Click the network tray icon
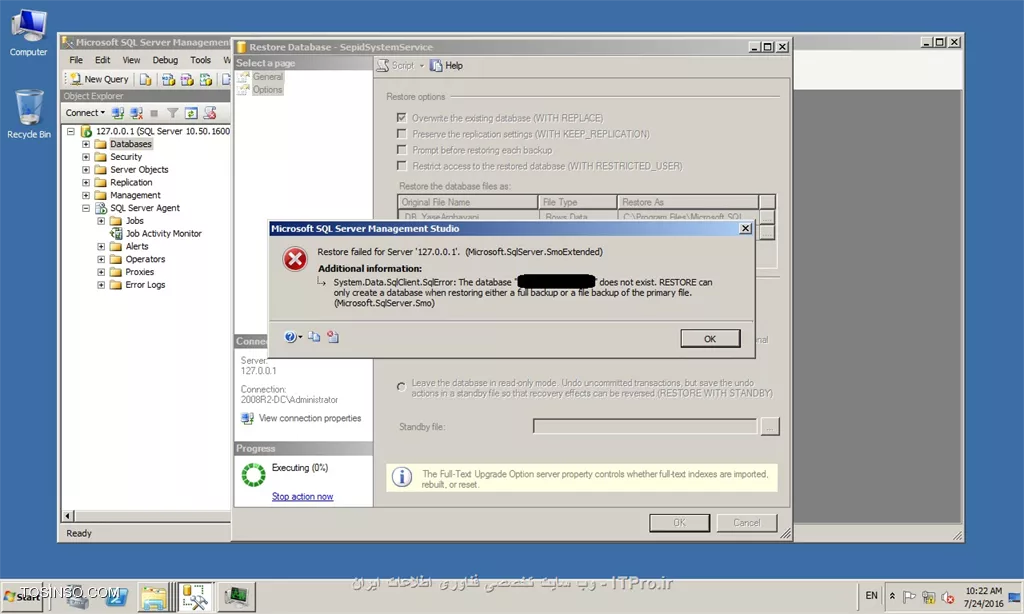The height and width of the screenshot is (614, 1024). tap(929, 597)
